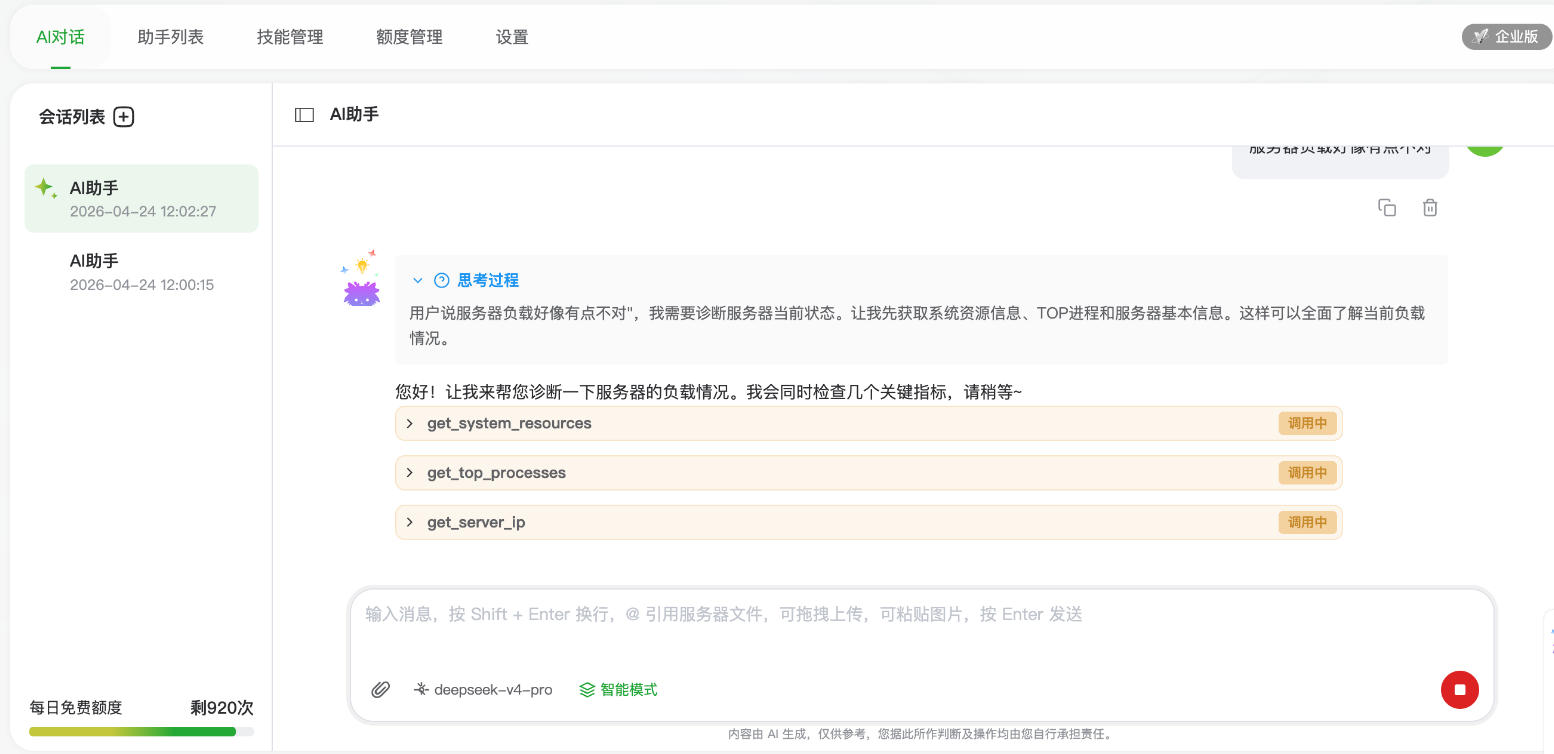The width and height of the screenshot is (1554, 754).
Task: Open the deepseek-v4-pro model selector
Action: (x=483, y=689)
